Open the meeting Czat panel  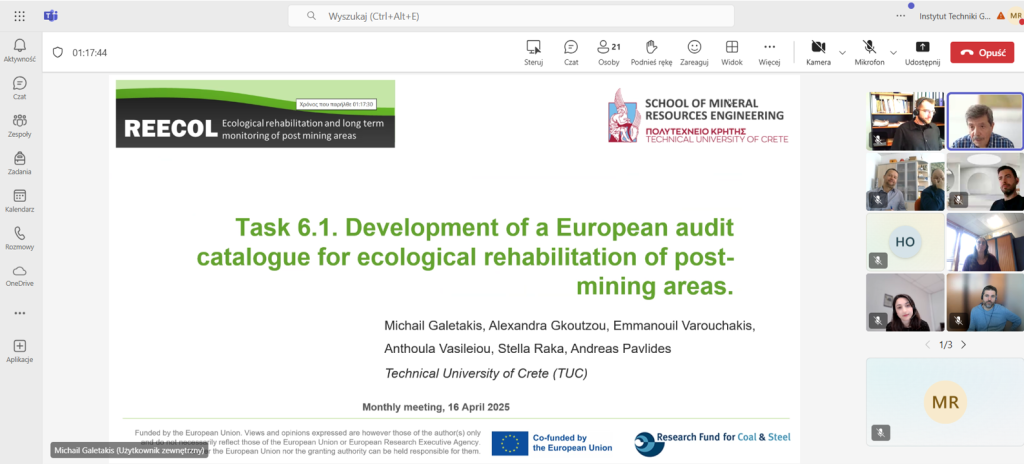point(571,52)
